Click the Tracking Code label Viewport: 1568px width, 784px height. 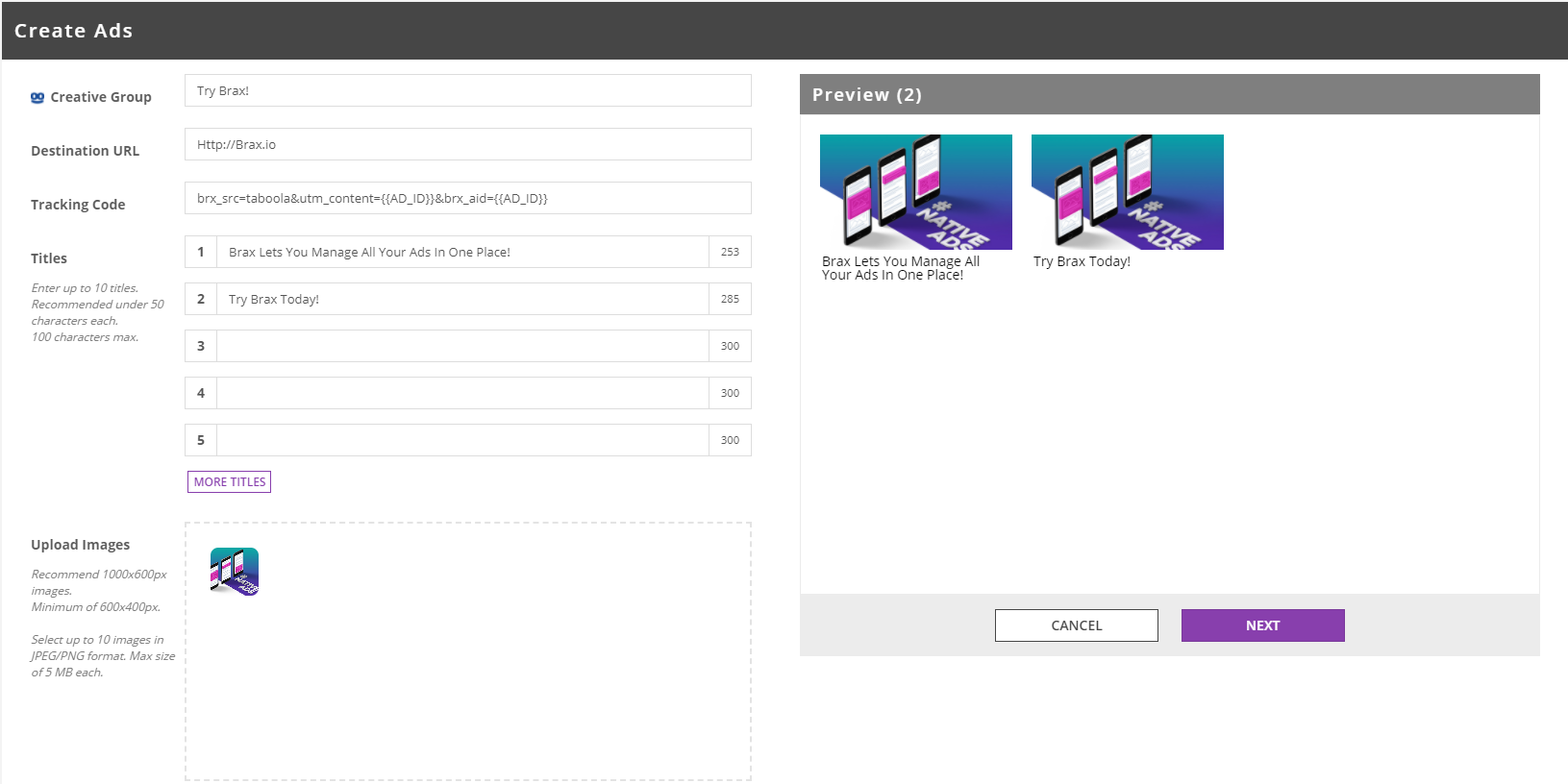[78, 205]
